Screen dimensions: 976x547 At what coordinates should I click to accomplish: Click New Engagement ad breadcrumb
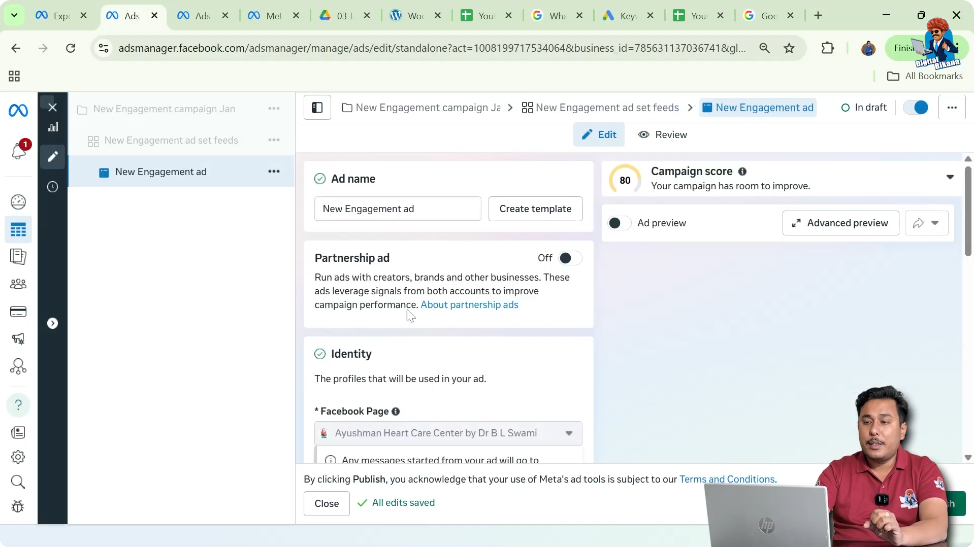tap(758, 108)
